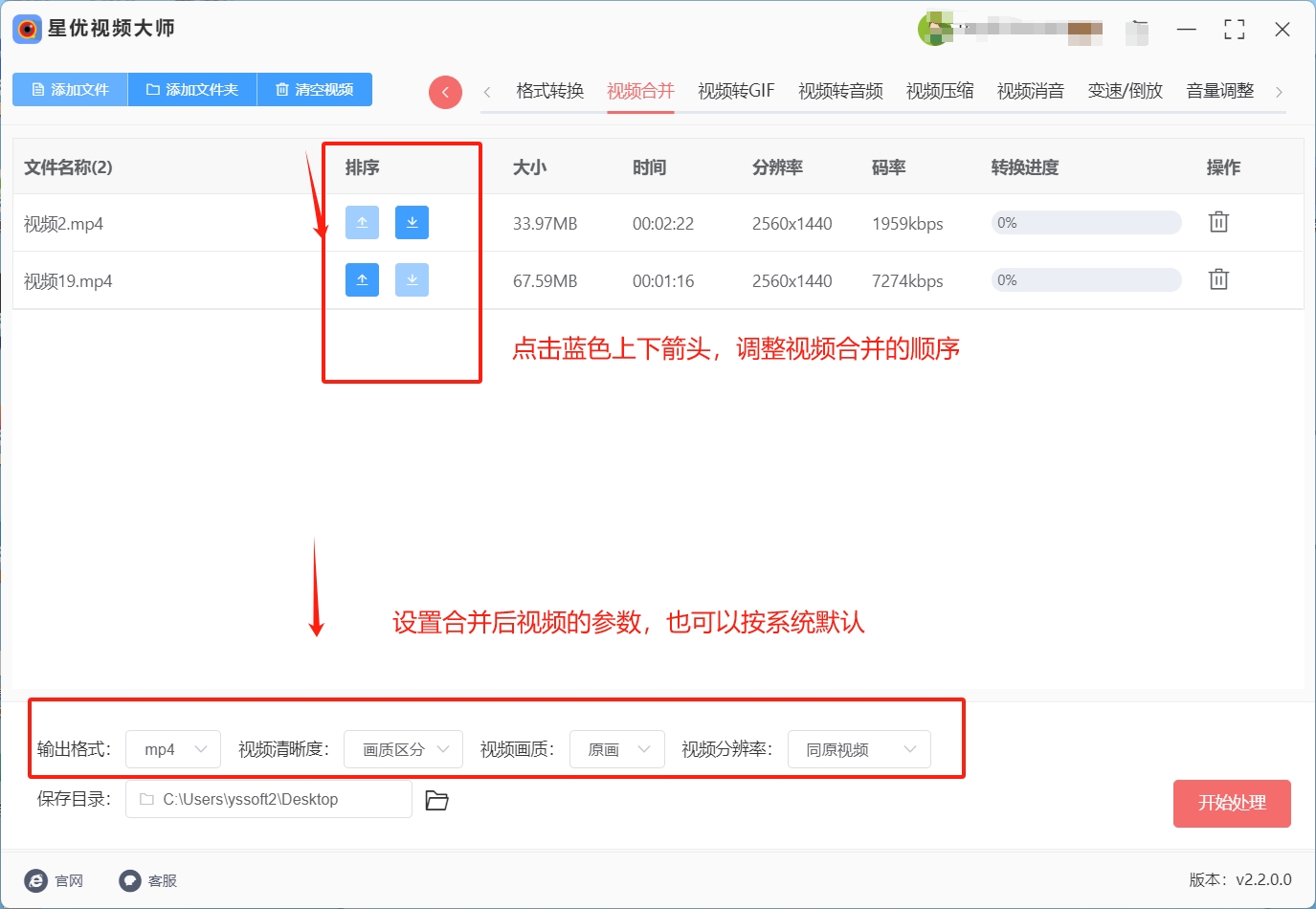Click the user avatar in title bar
Viewport: 1316px width, 909px height.
[x=934, y=29]
